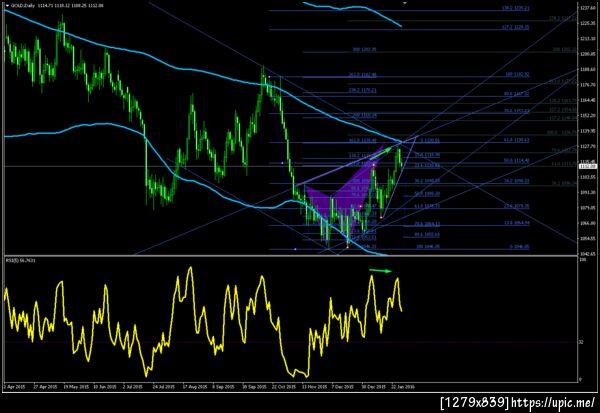Click the RSI scale value 0
Viewport: 600px width, 413px height.
[580, 379]
